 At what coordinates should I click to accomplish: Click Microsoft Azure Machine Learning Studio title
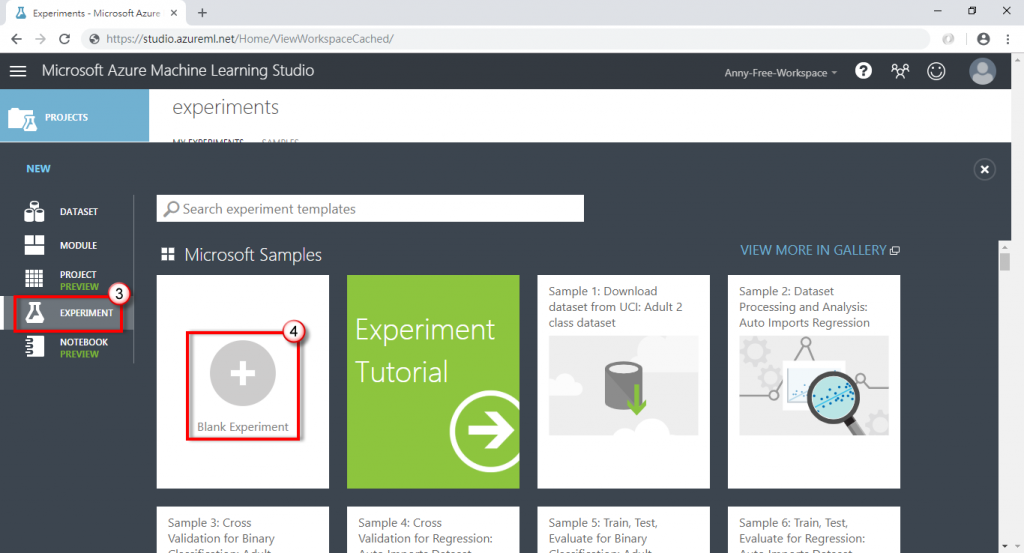tap(178, 71)
